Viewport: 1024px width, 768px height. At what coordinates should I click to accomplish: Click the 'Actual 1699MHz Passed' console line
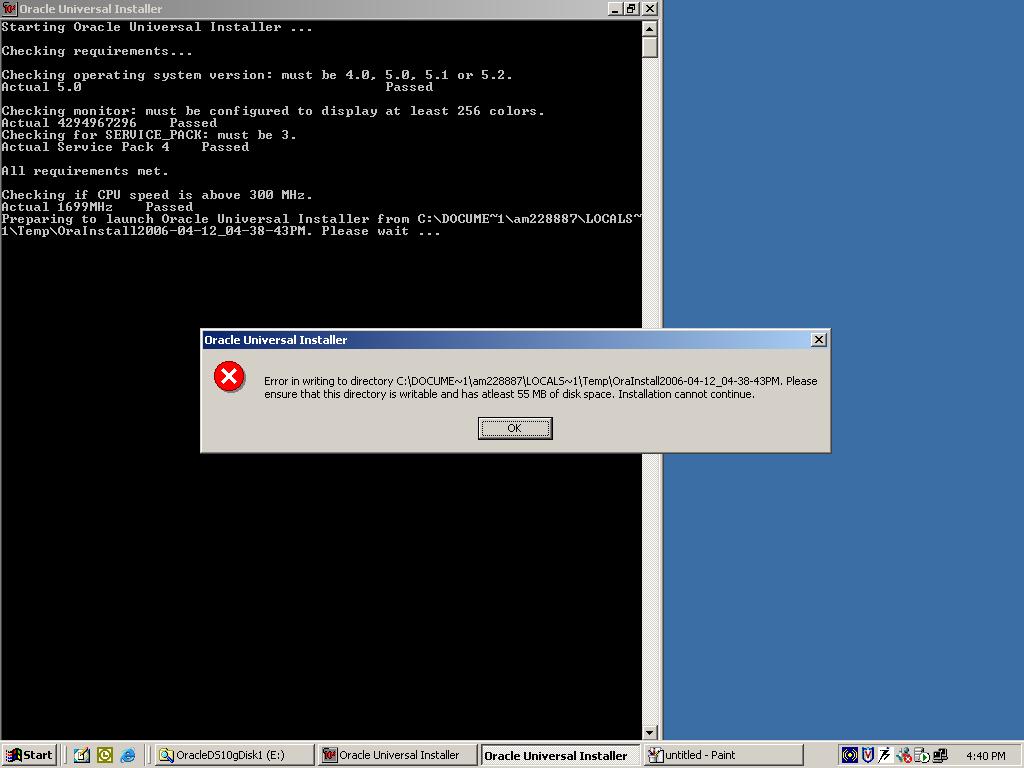point(97,207)
